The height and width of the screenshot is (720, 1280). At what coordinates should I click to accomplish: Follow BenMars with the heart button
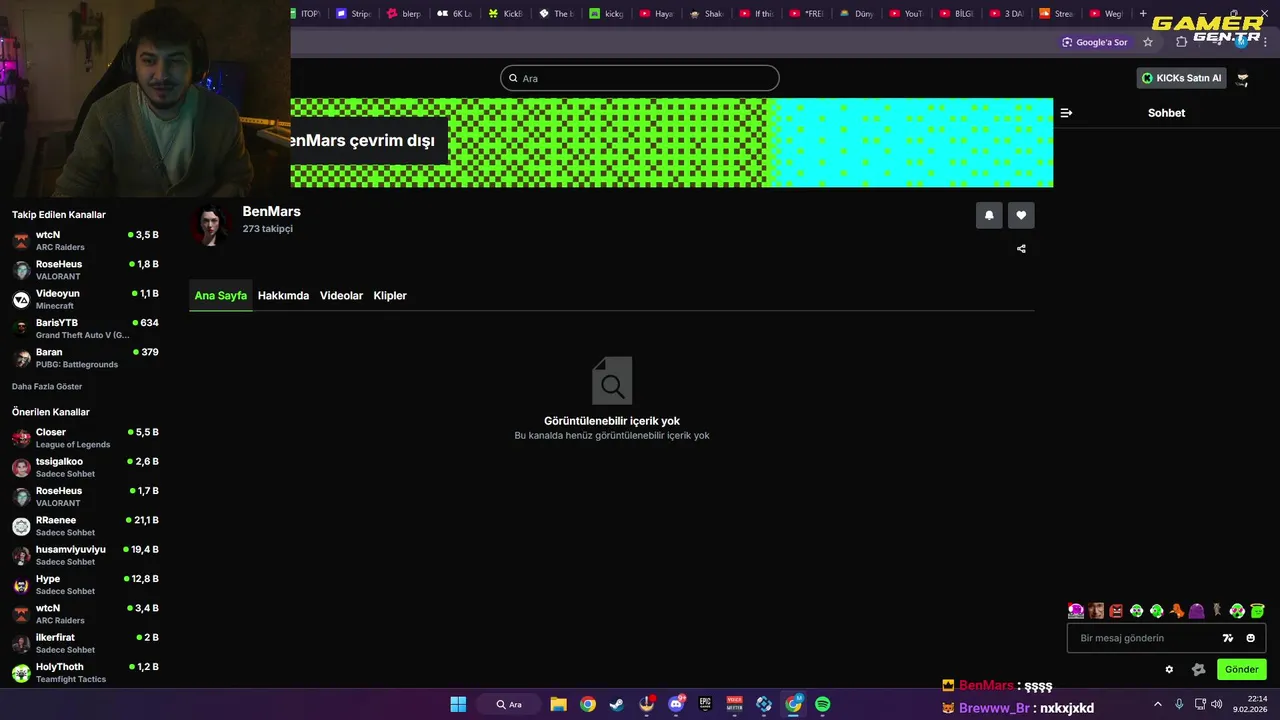click(1021, 215)
